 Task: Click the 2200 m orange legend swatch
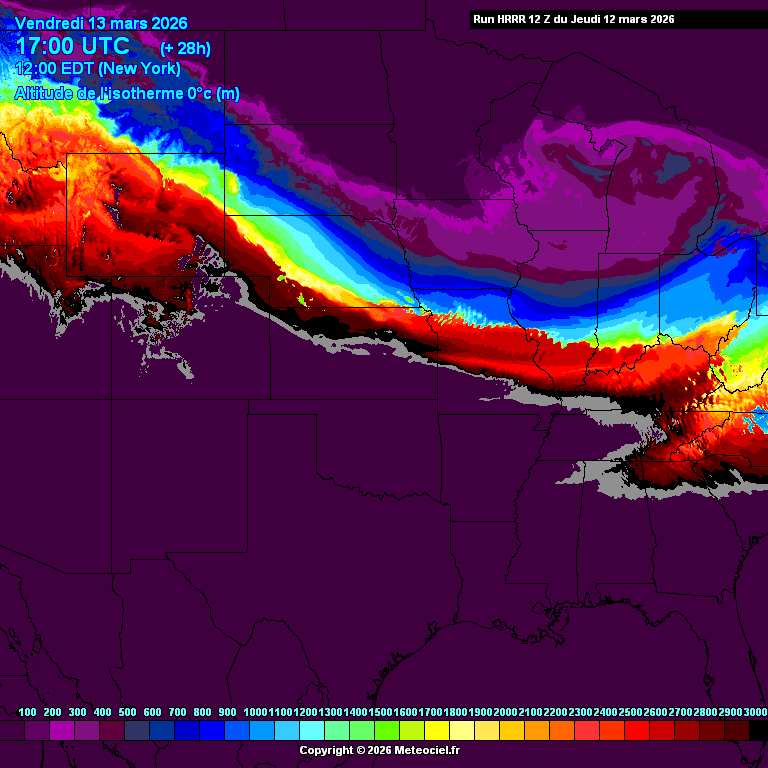pos(562,731)
